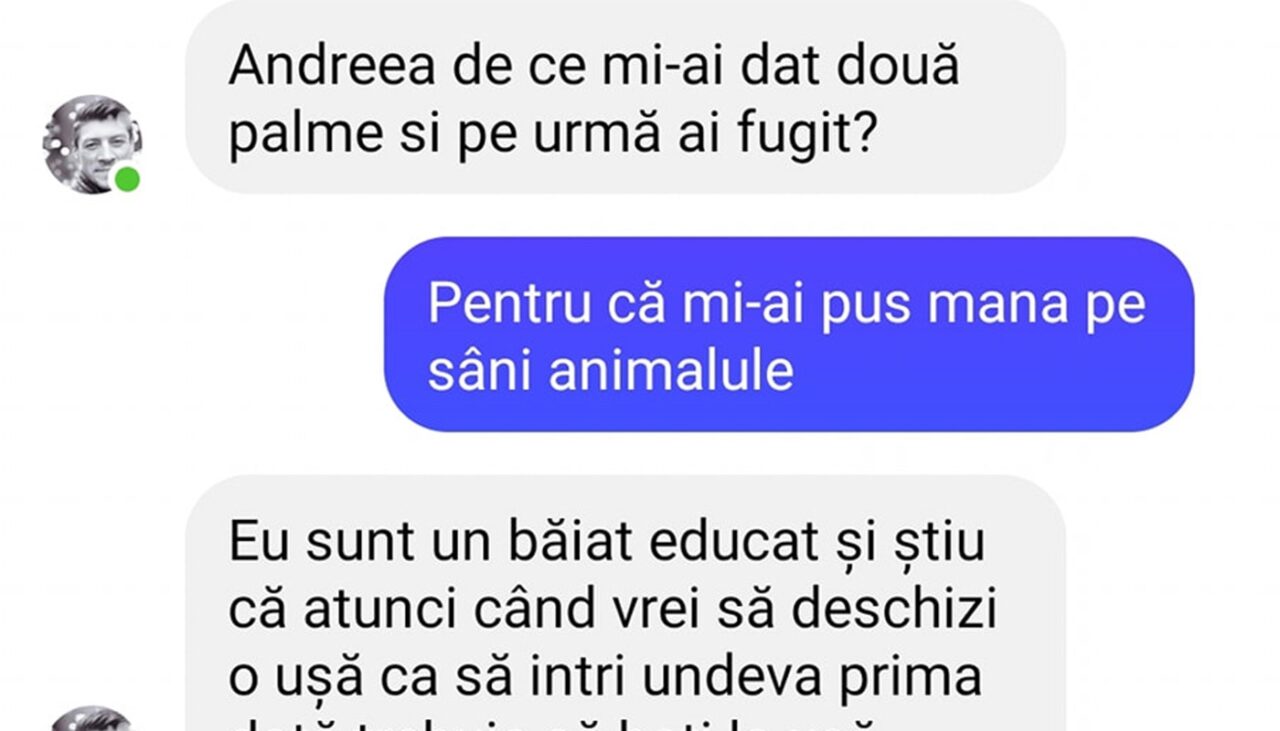Open the sender's profile avatar beside the first message

[x=91, y=144]
